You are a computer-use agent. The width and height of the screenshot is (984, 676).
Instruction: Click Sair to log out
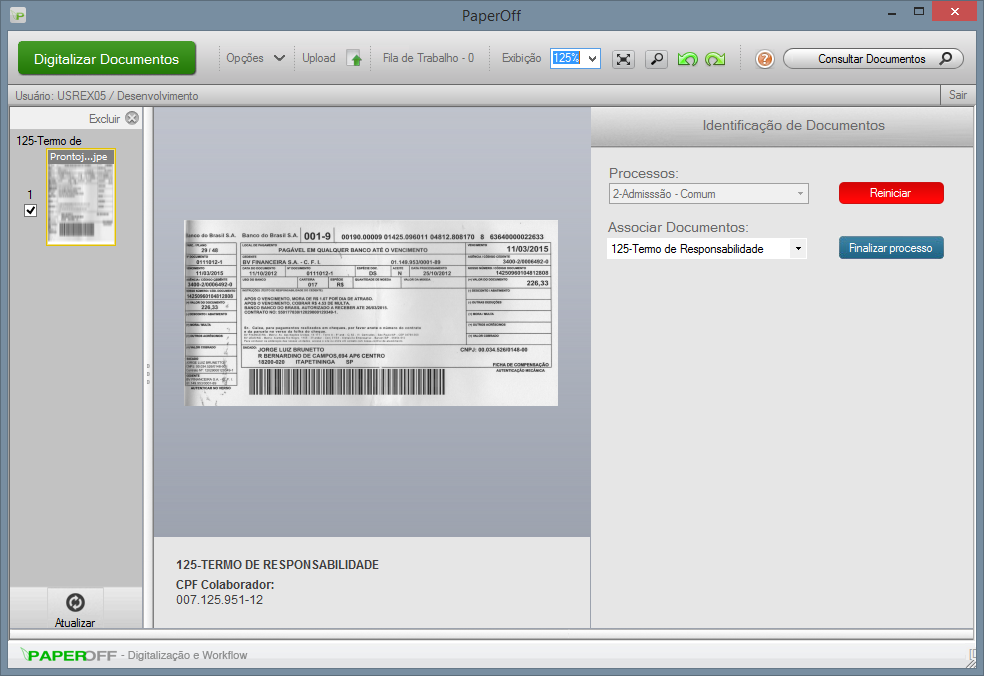[958, 95]
